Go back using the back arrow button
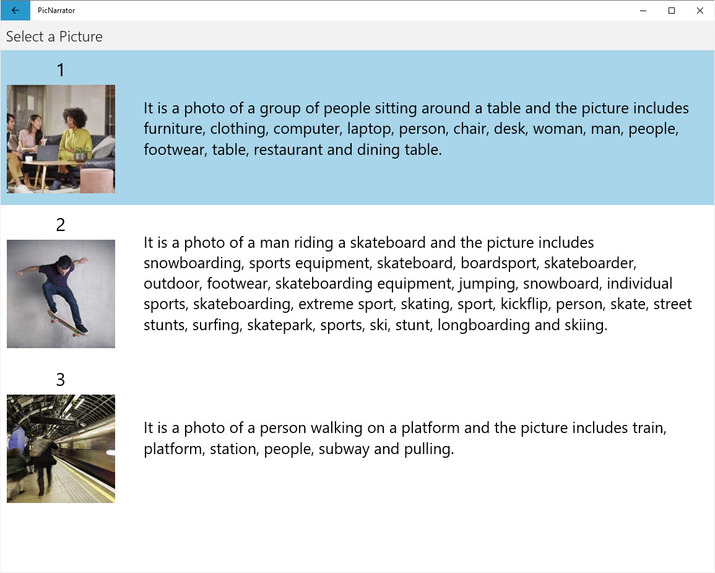The height and width of the screenshot is (573, 715). pos(15,10)
